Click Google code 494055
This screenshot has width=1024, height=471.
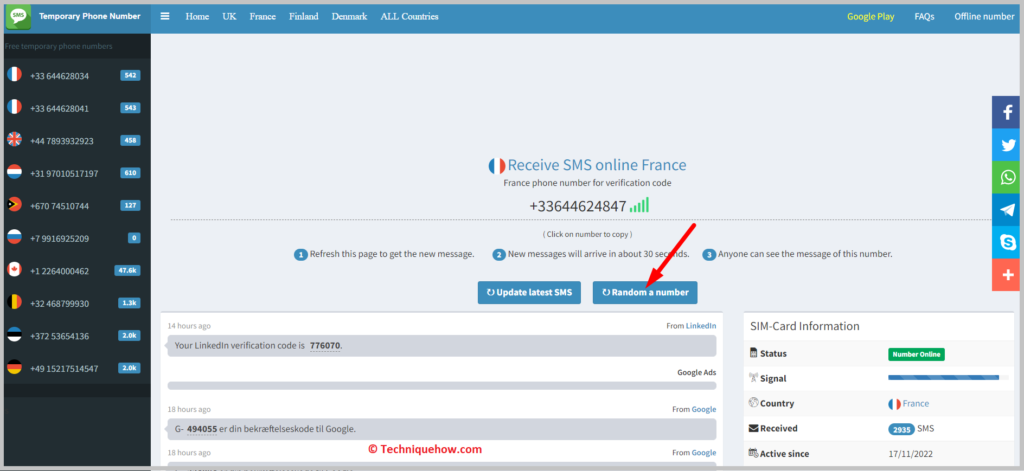click(x=202, y=429)
